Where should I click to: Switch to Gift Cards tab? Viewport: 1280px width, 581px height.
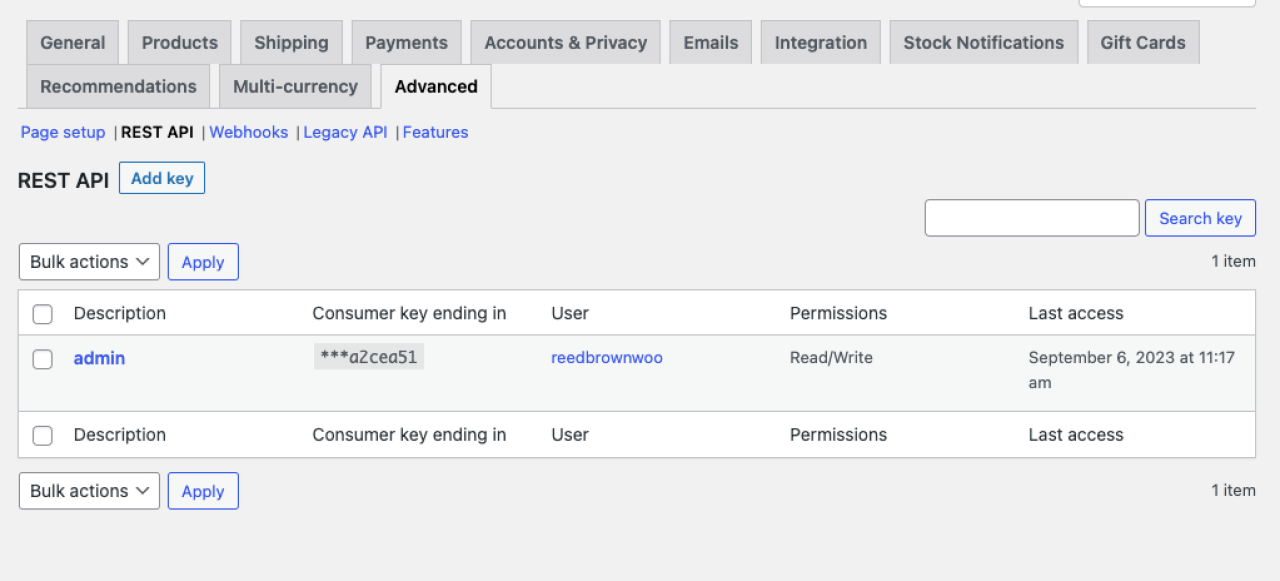[x=1143, y=43]
